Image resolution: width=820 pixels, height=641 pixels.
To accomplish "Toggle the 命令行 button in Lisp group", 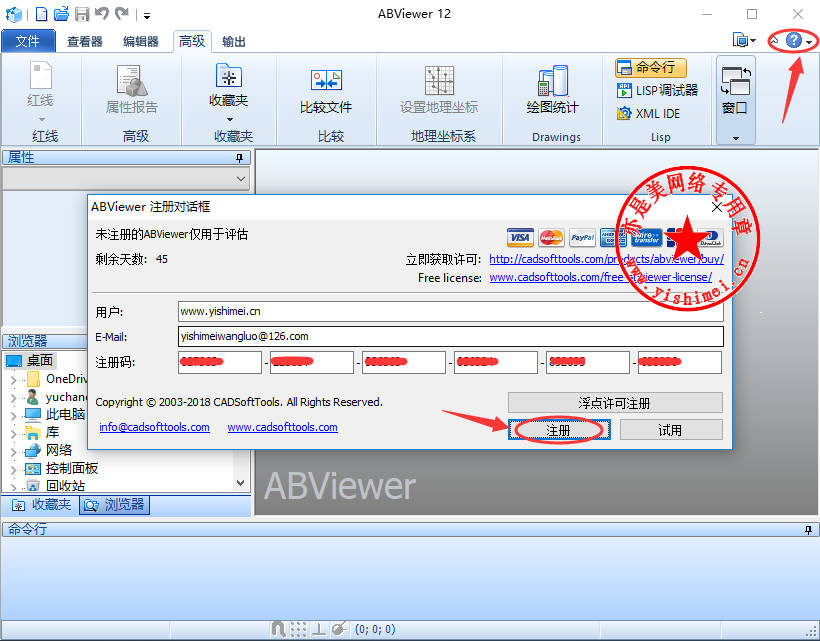I will click(x=651, y=67).
